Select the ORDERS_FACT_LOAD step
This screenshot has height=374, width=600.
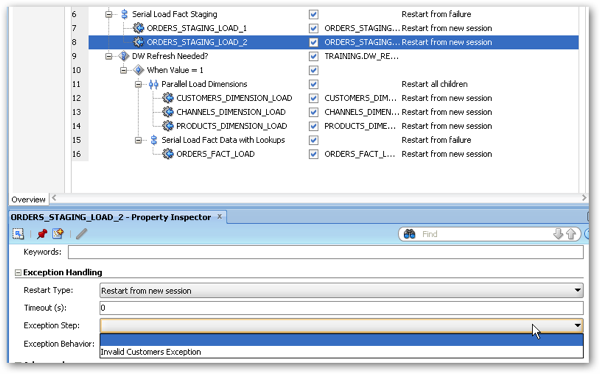[x=215, y=154]
